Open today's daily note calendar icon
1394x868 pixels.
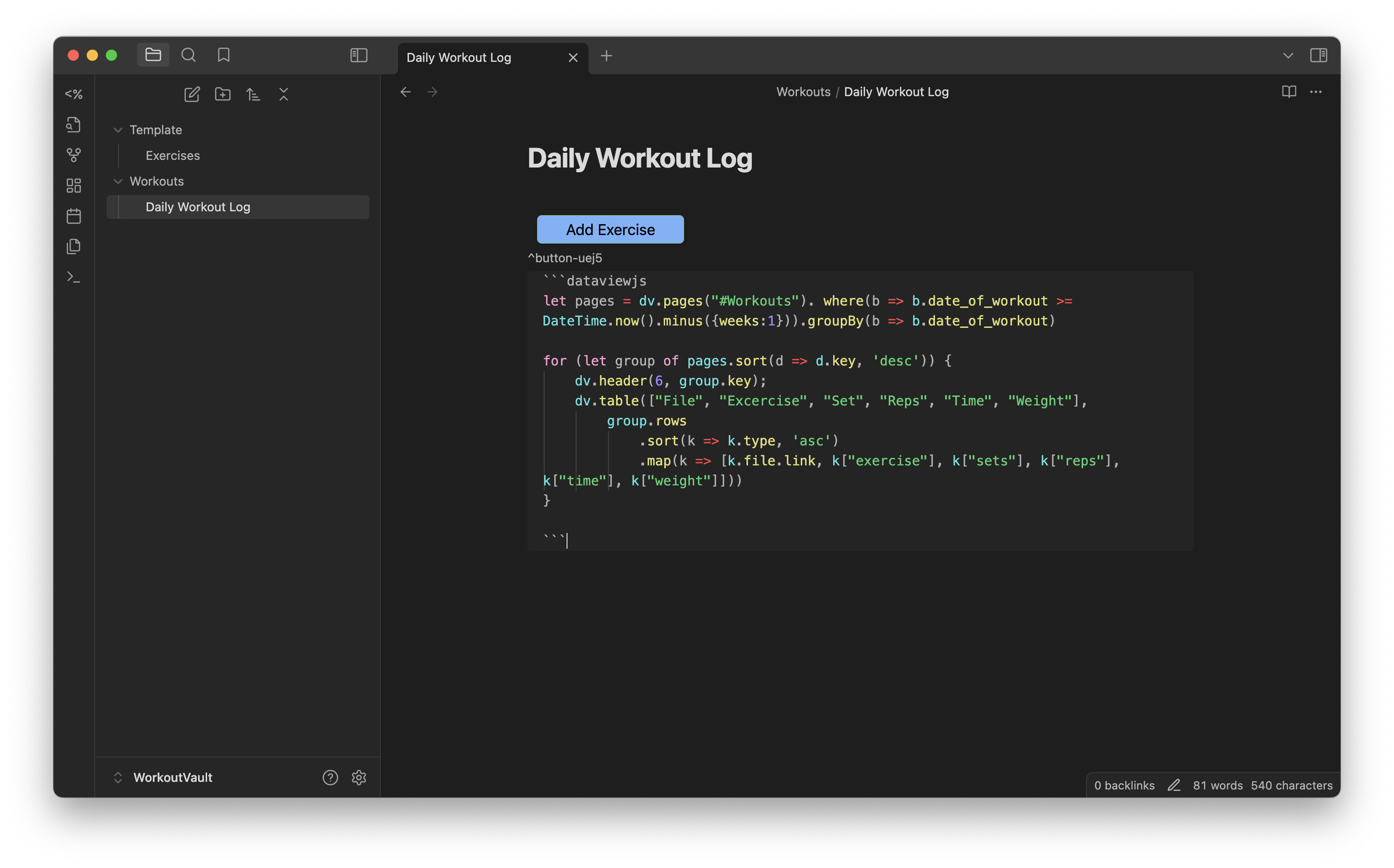pos(73,216)
